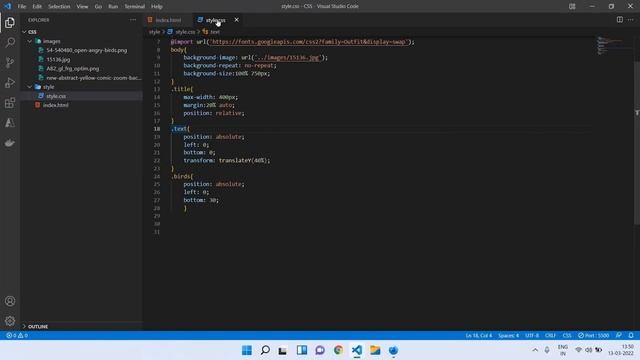The image size is (640, 360).
Task: Show hidden system tray icons
Action: coord(535,350)
